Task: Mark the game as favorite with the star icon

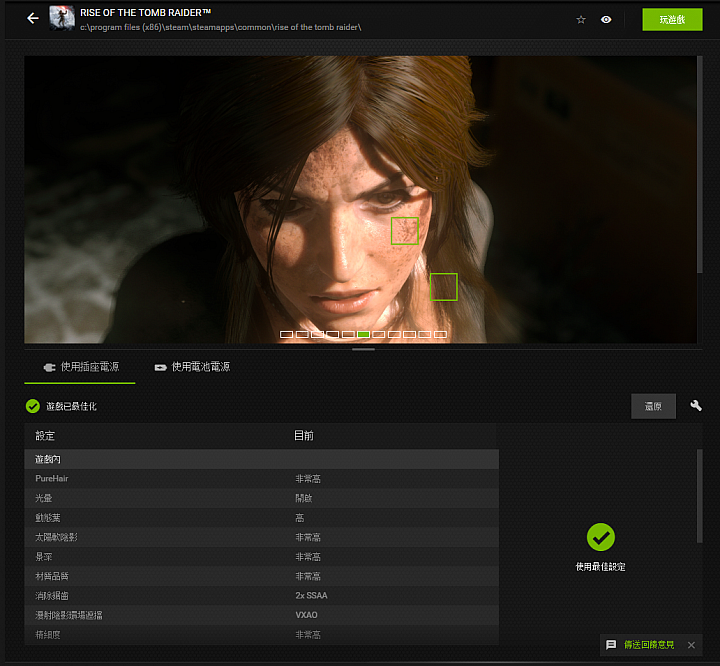Action: point(581,19)
